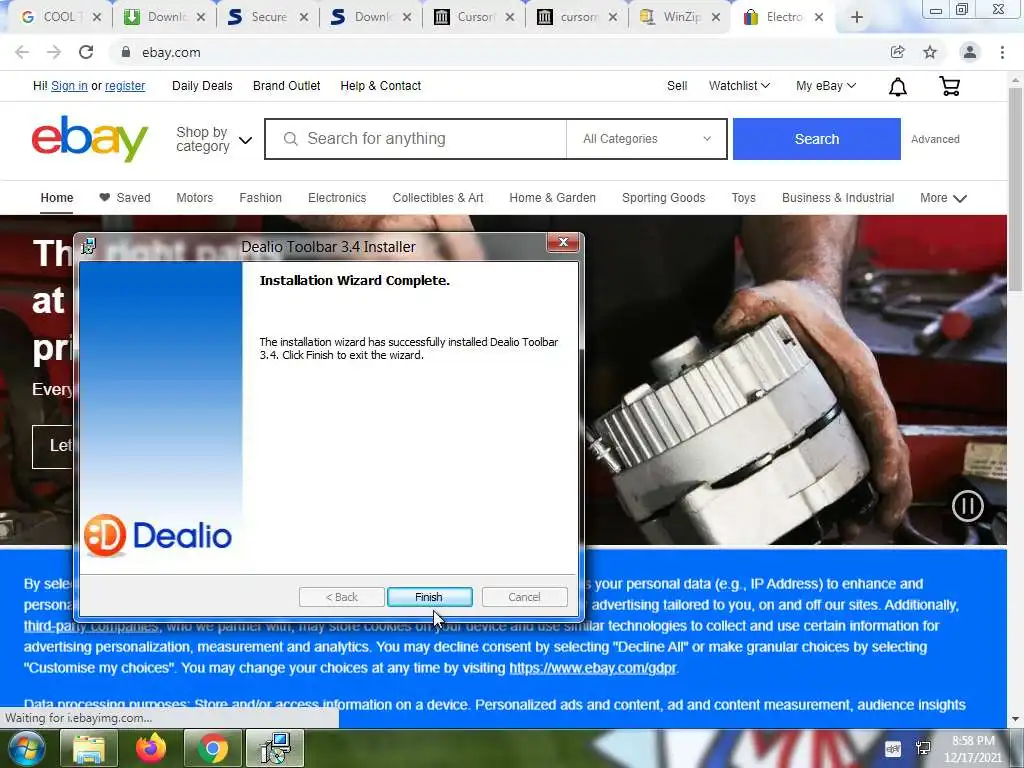
Task: Select the Home navigation item
Action: click(57, 198)
